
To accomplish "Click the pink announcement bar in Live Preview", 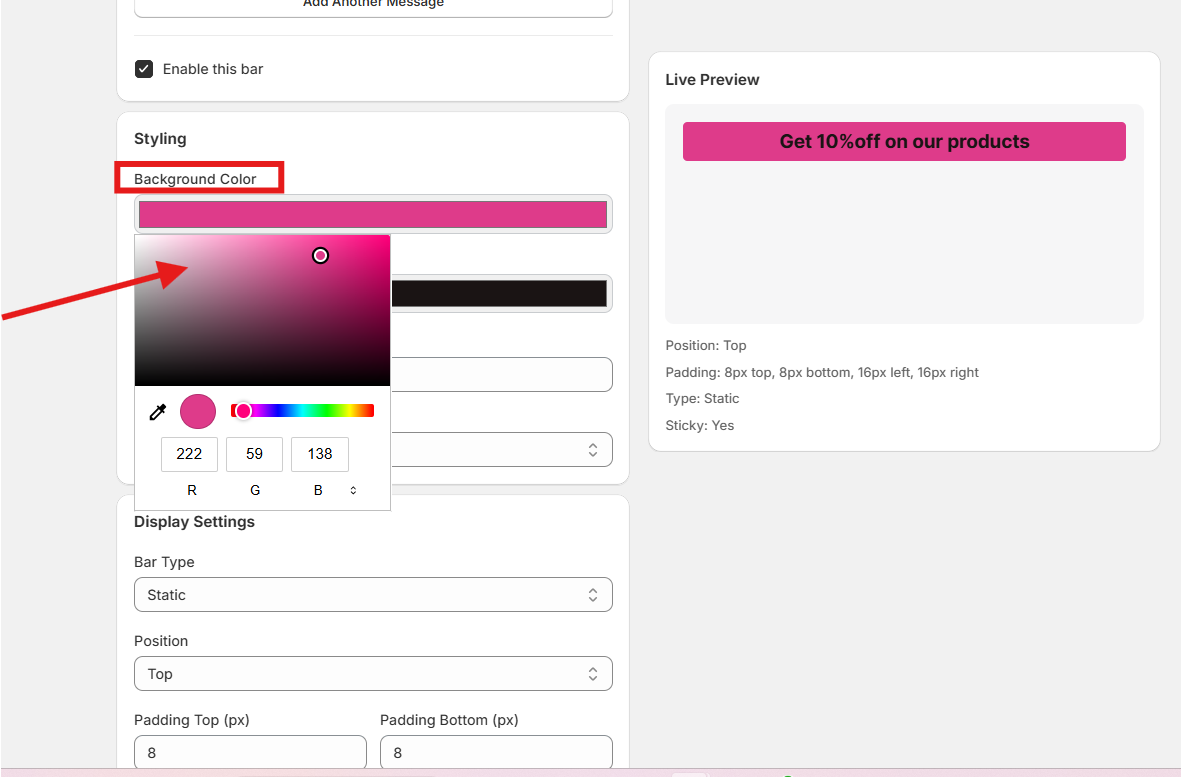I will tap(904, 142).
